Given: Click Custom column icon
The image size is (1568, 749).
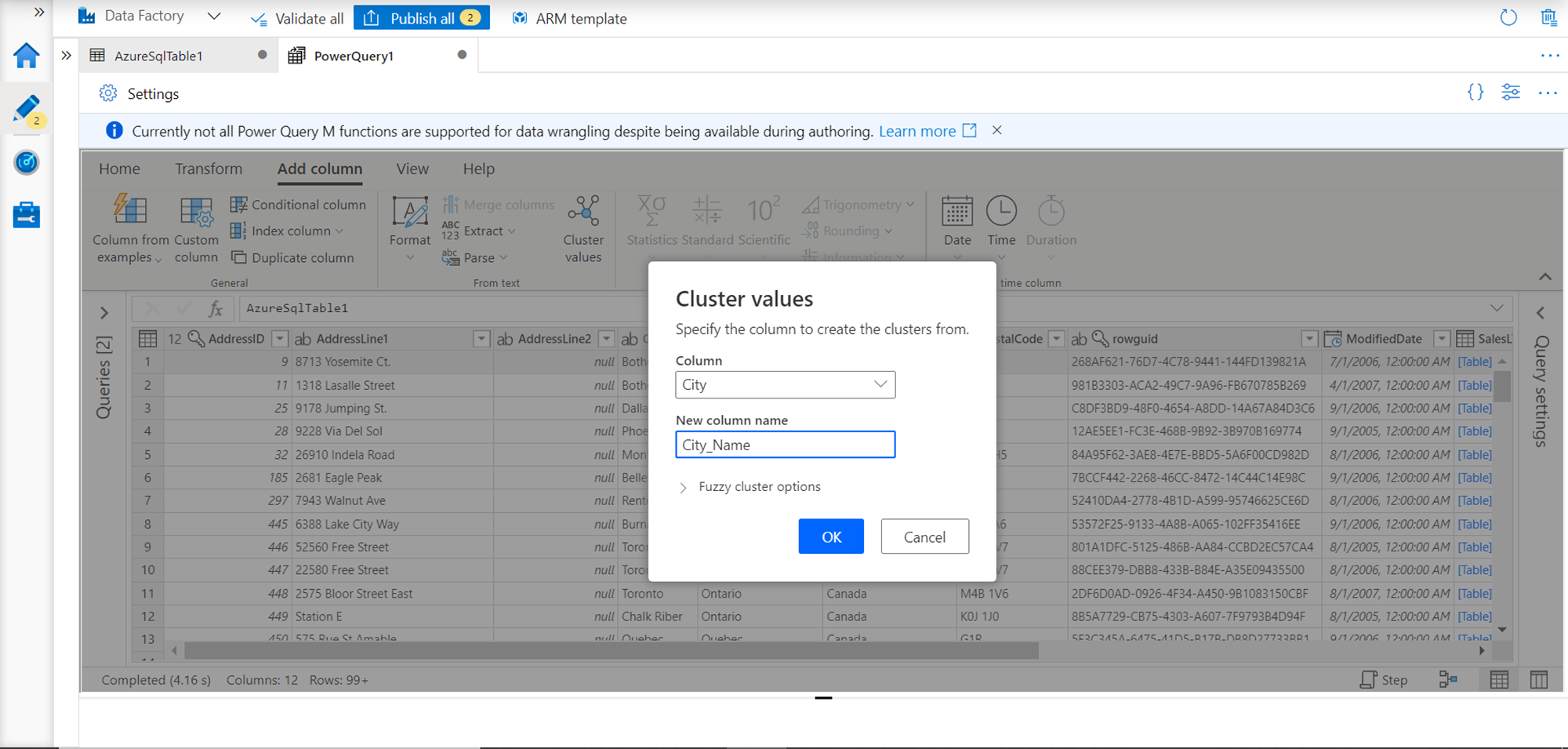Looking at the screenshot, I should point(196,211).
